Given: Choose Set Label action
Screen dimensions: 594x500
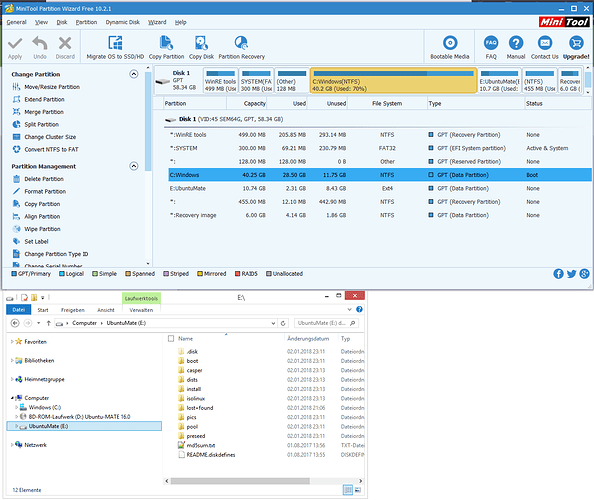Looking at the screenshot, I should pos(36,241).
